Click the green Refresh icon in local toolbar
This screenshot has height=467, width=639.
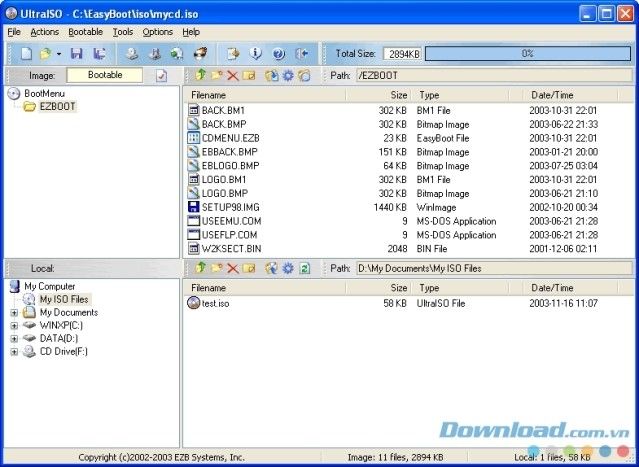(304, 268)
